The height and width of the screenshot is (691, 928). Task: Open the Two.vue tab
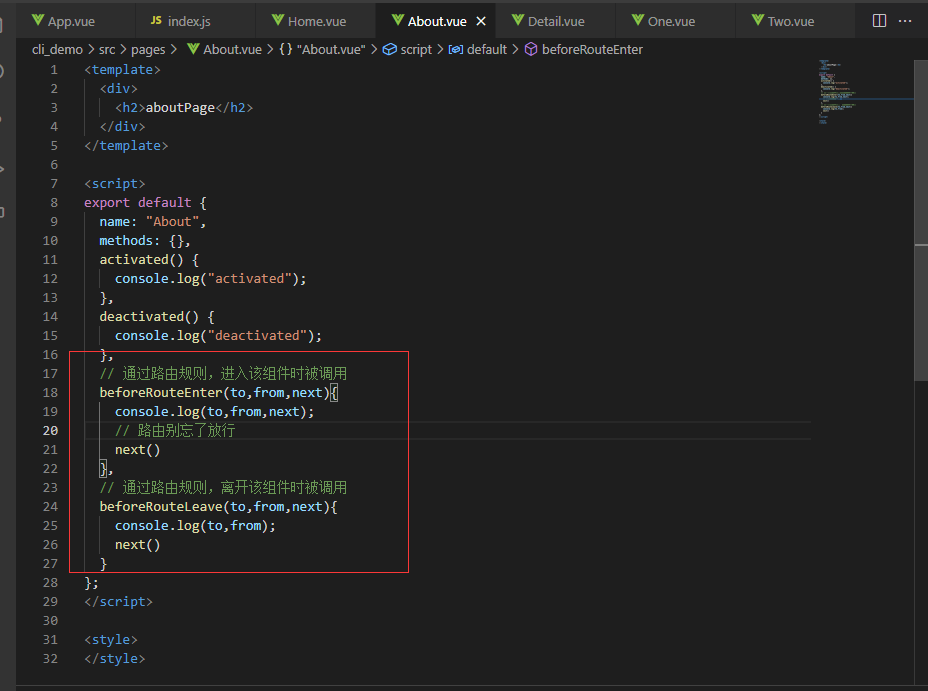click(x=795, y=21)
